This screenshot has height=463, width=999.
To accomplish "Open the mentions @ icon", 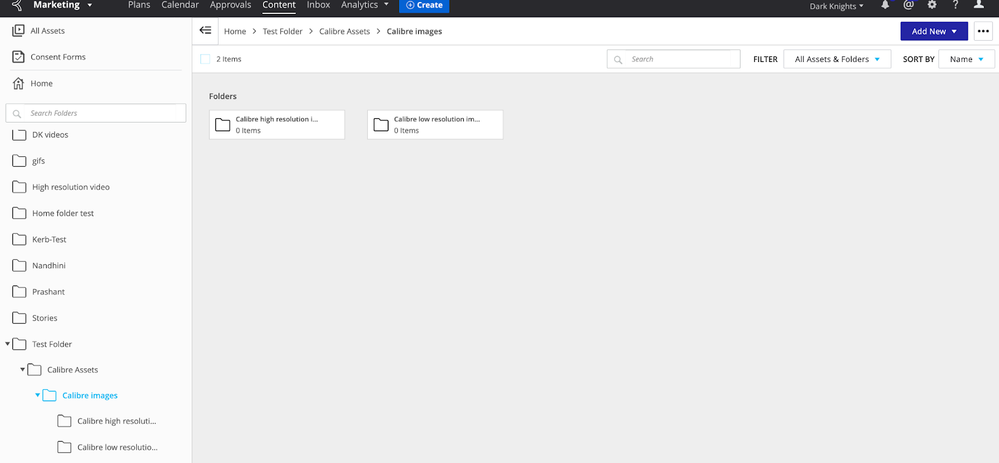I will tap(908, 5).
